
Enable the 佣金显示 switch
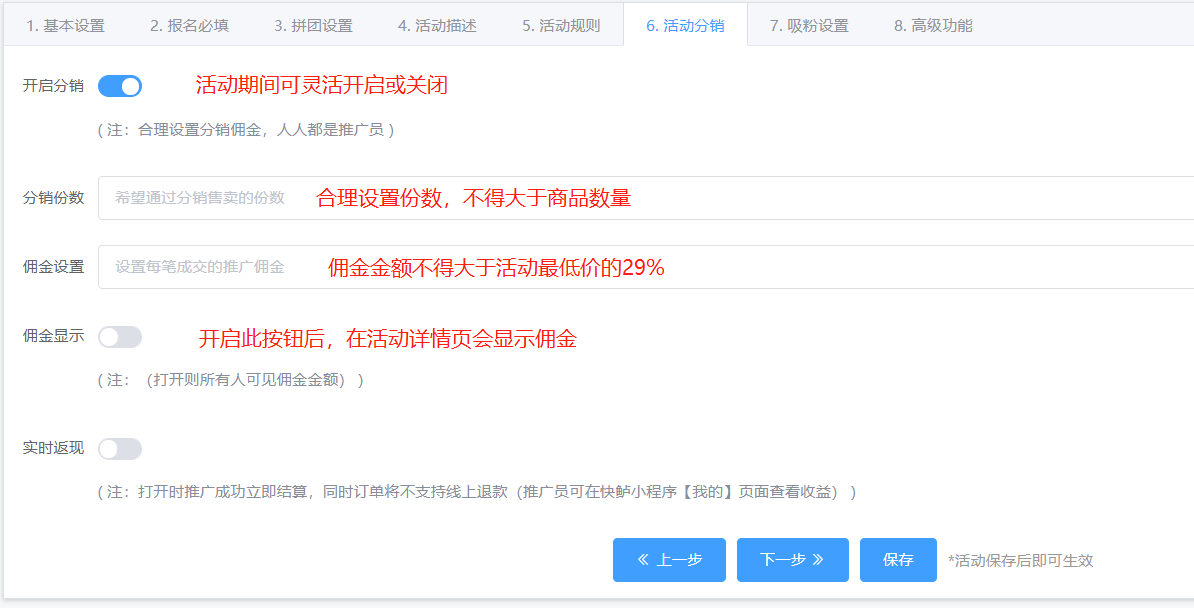120,337
